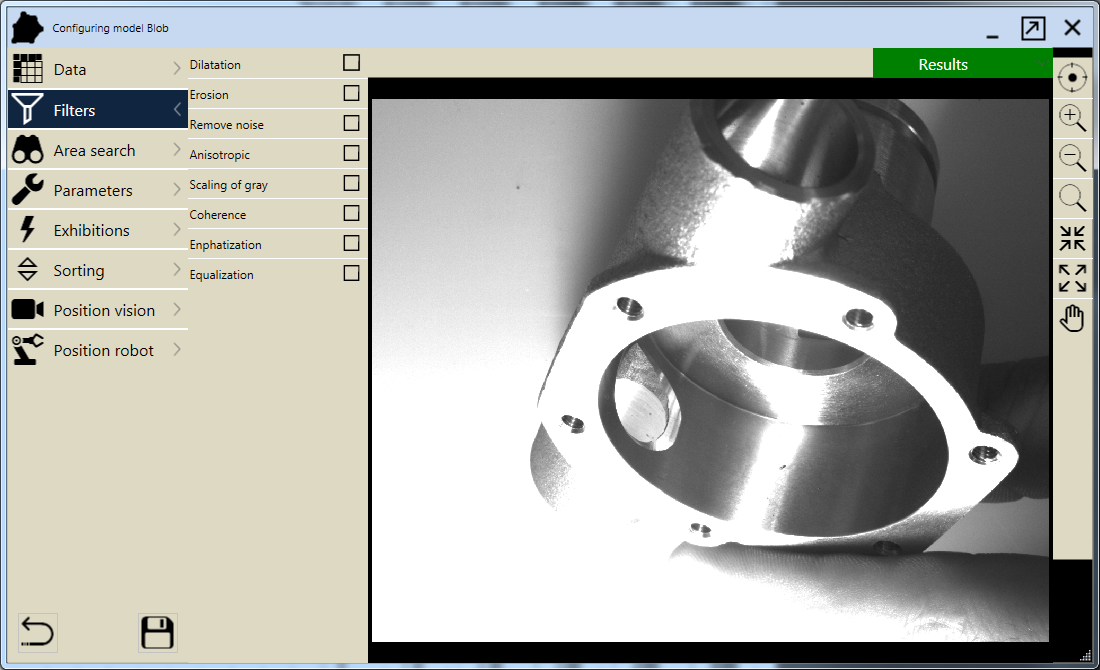Click the Data grid icon
Screen dimensions: 1100x670
[27, 69]
